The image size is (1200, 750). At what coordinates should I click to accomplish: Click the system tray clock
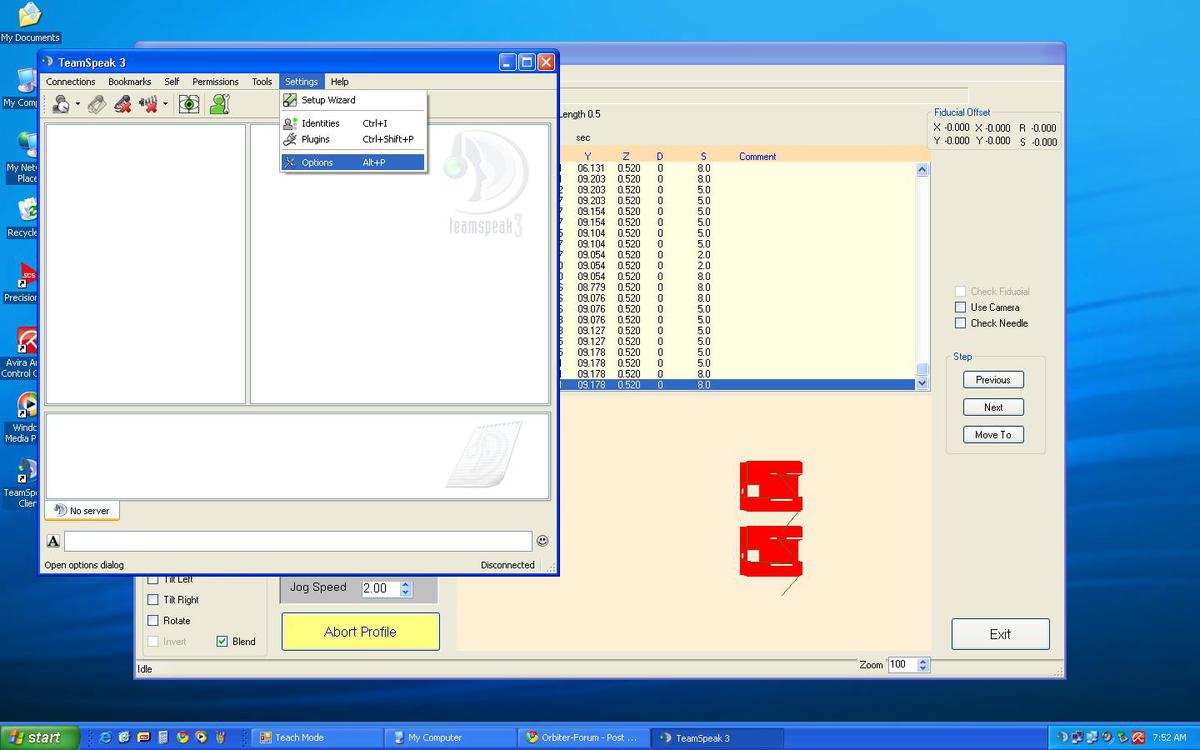[1169, 738]
